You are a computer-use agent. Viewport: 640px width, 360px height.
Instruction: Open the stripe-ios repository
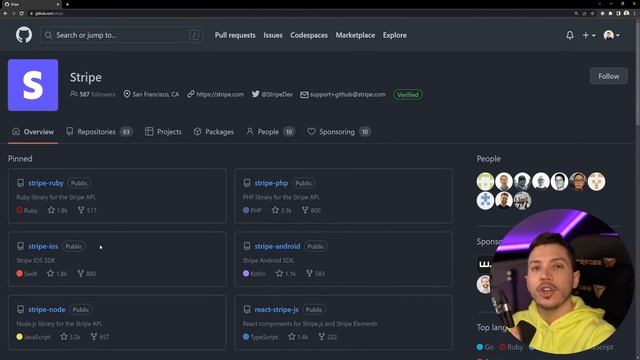pos(43,246)
